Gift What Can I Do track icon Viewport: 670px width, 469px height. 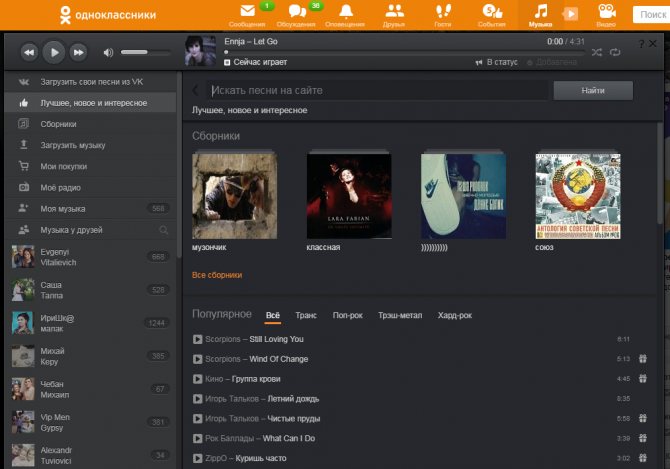(643, 438)
